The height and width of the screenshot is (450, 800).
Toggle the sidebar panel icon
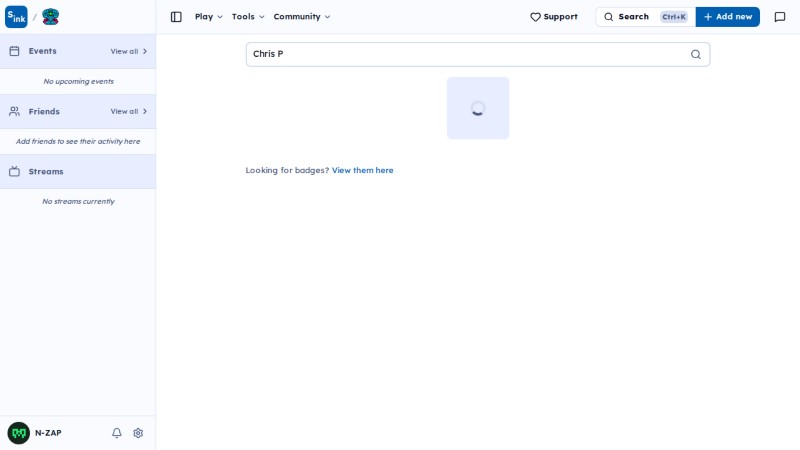[176, 17]
